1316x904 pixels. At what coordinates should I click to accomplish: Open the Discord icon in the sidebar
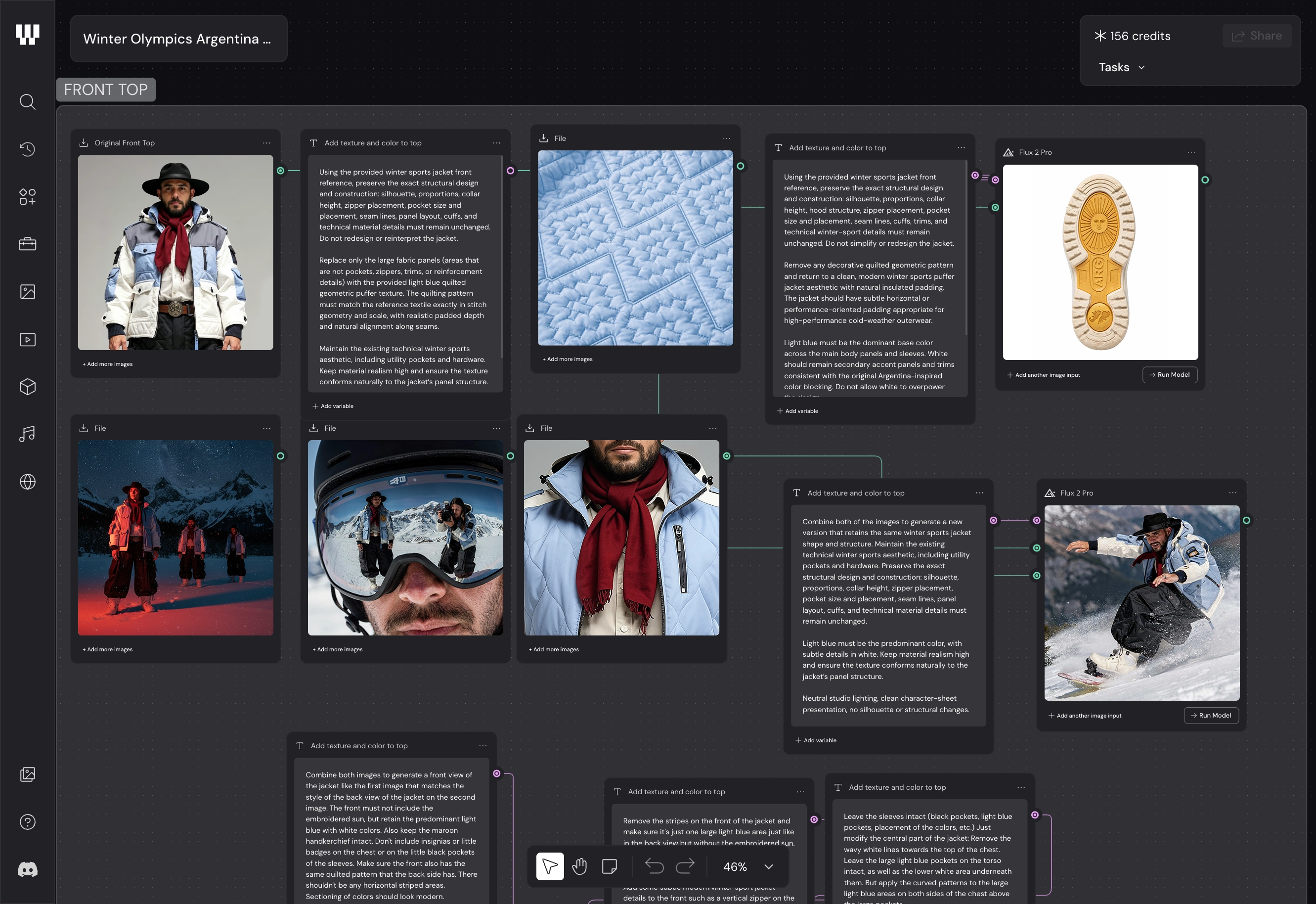tap(27, 869)
